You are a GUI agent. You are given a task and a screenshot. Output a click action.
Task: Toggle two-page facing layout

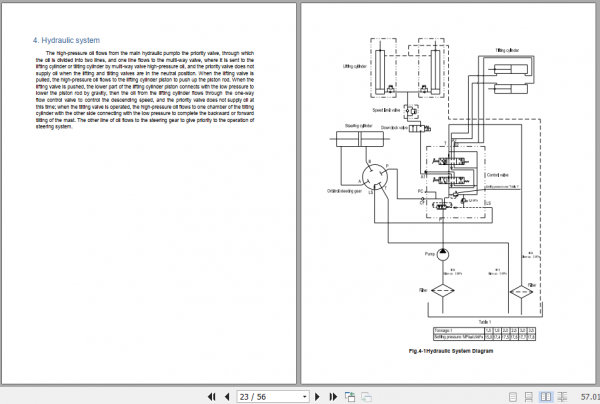pyautogui.click(x=546, y=397)
